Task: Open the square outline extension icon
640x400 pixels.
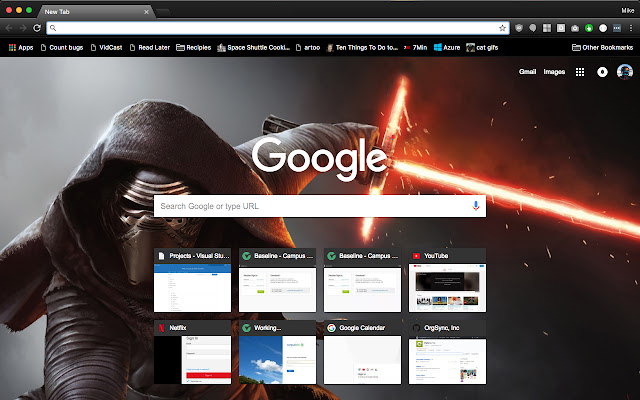Action: (561, 28)
